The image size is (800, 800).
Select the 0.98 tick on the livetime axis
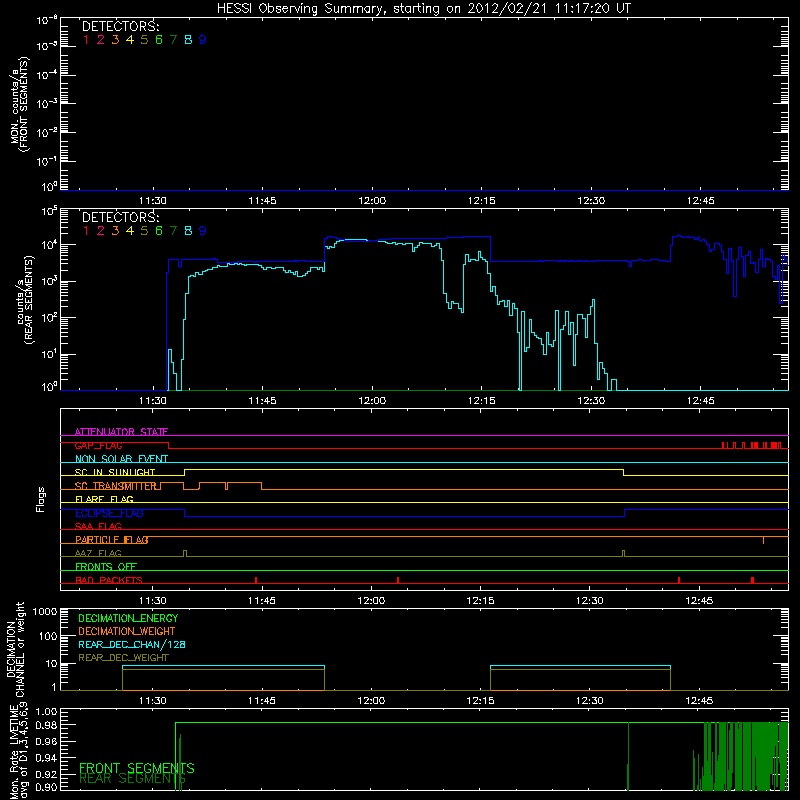coord(46,726)
